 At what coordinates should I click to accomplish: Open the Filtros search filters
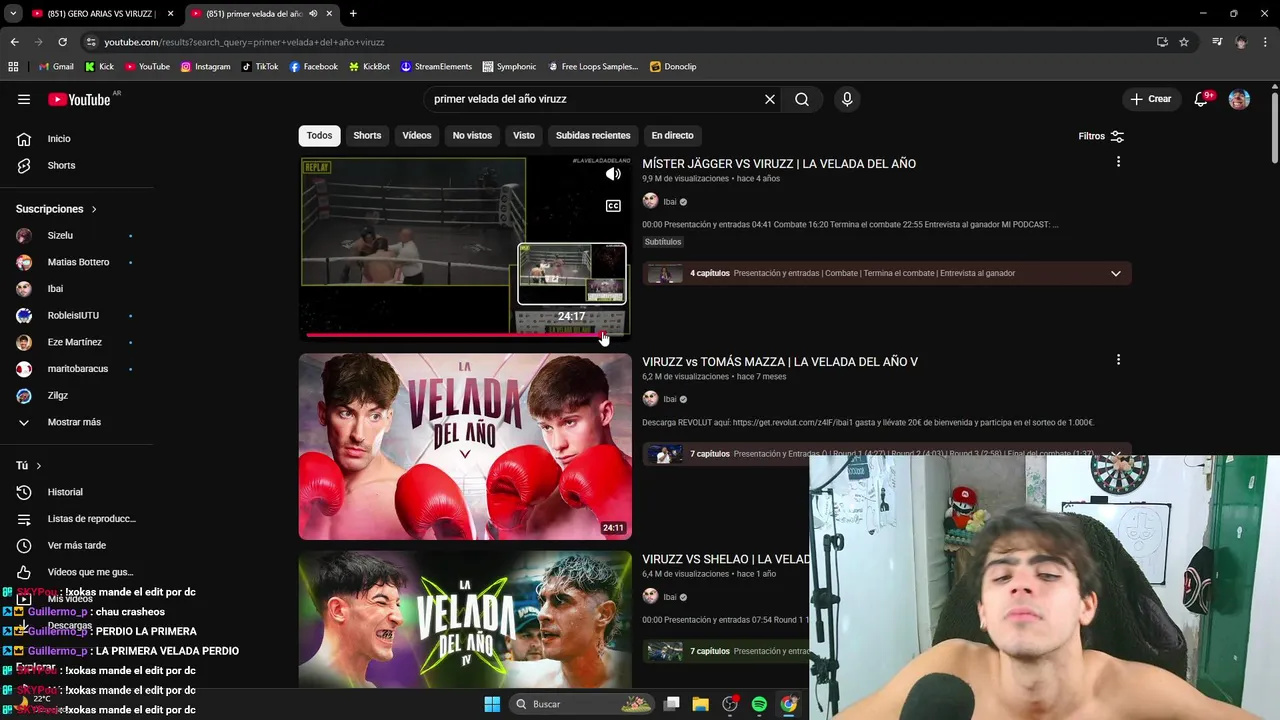point(1101,136)
